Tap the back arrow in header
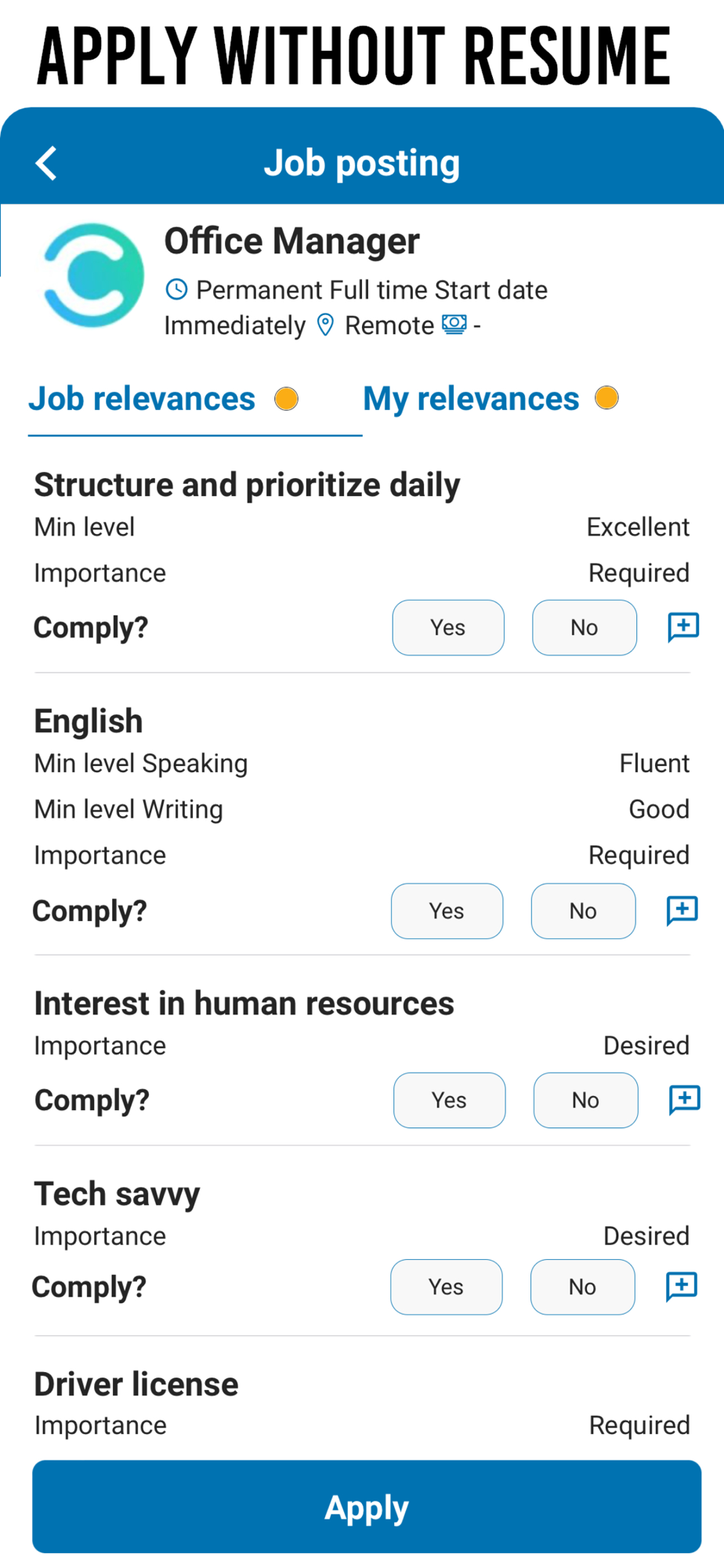This screenshot has height=1568, width=724. 47,163
